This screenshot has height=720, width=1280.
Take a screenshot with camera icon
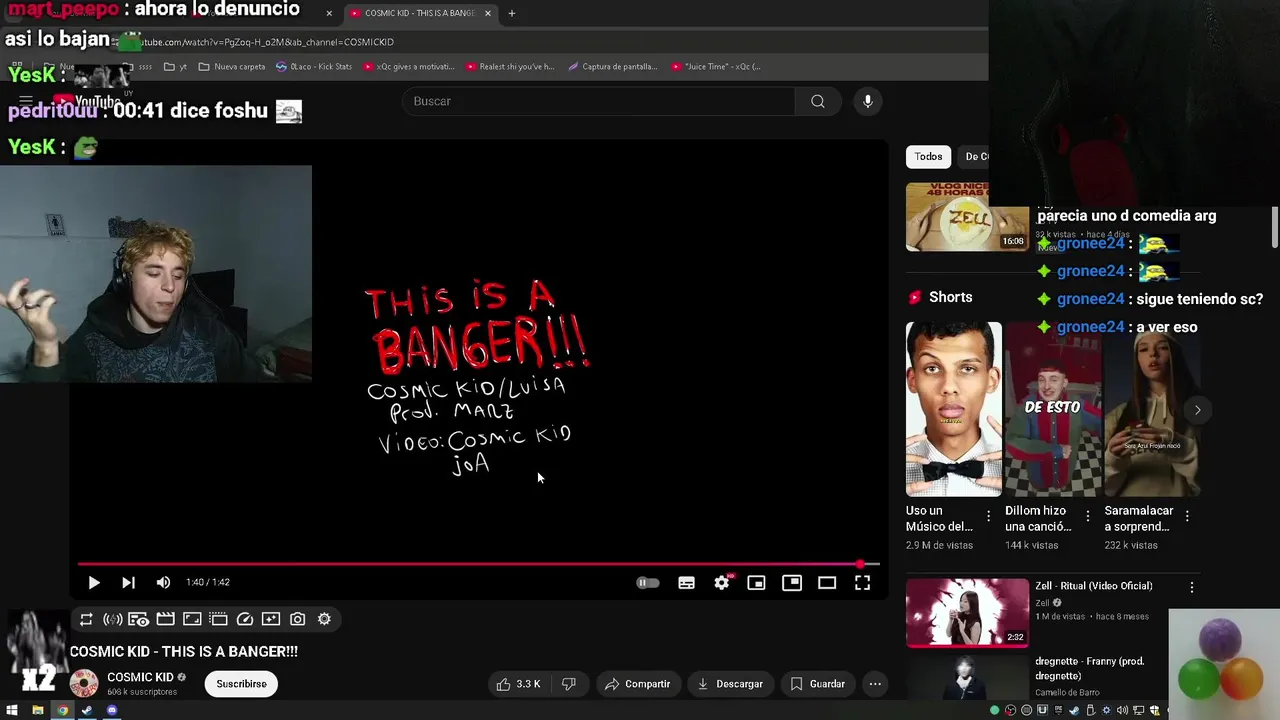pos(297,619)
